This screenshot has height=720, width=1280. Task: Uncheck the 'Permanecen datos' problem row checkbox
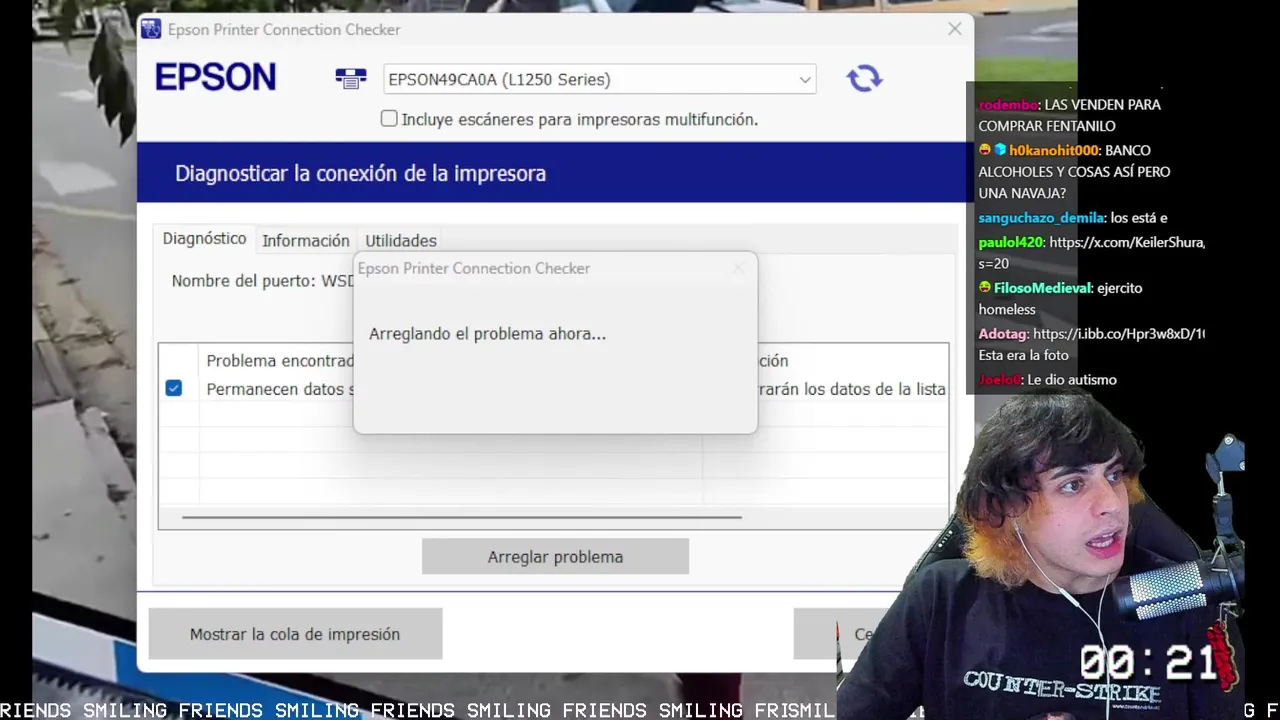[x=174, y=388]
